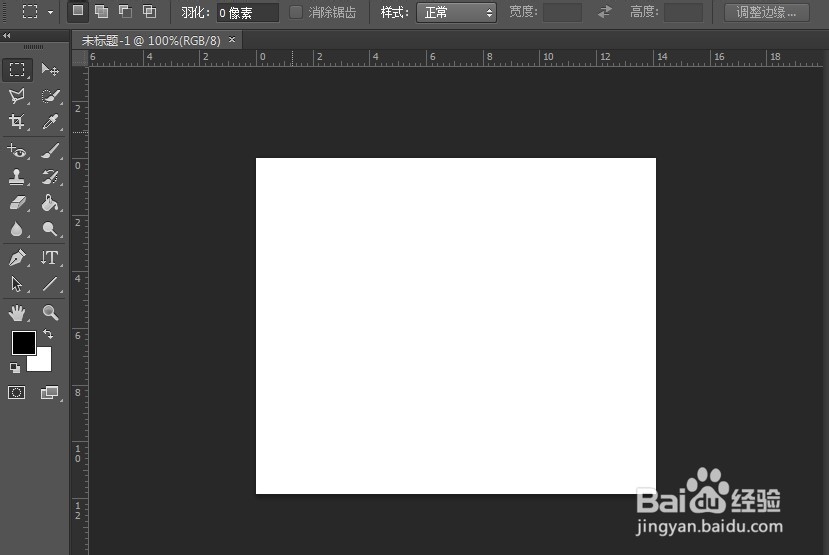
Task: Choose Add to selection mode
Action: click(x=102, y=11)
